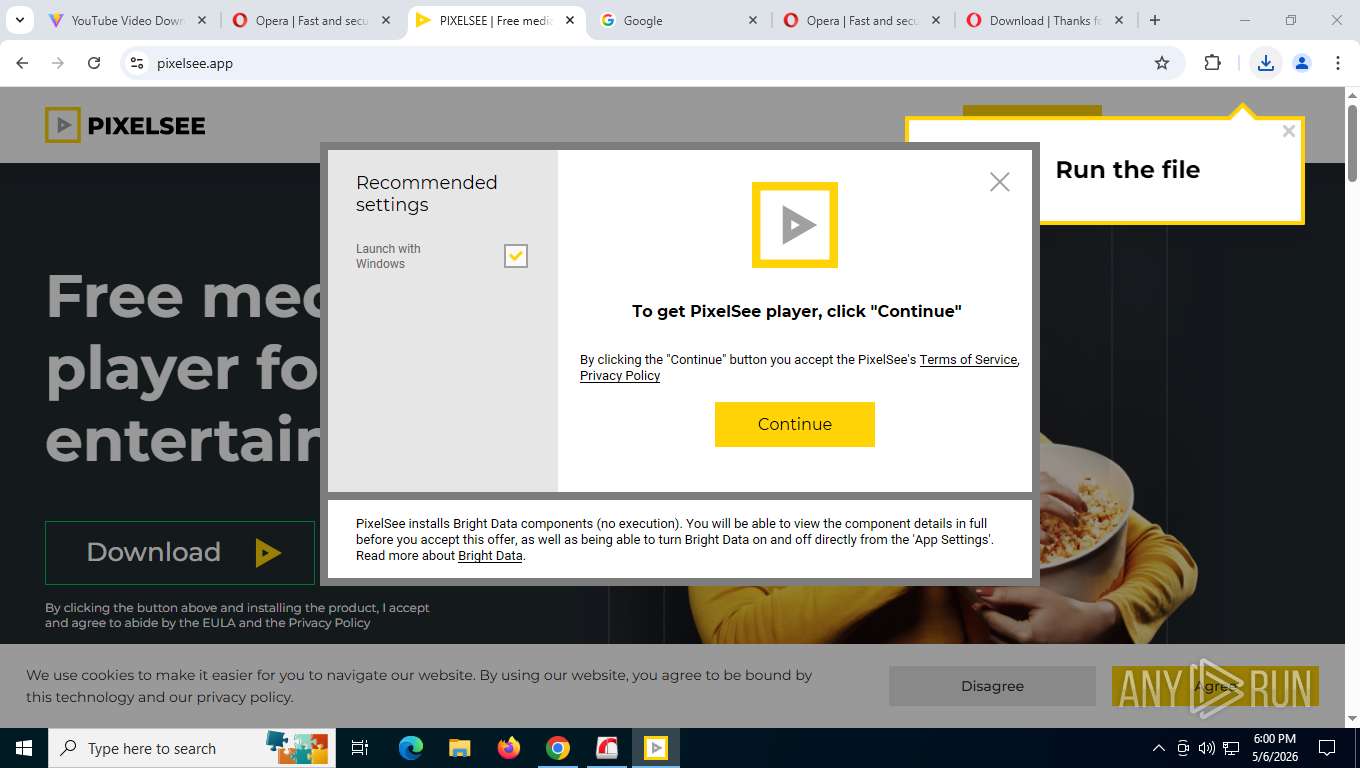
Task: Open the taskbar clock showing 6:00 PM
Action: pyautogui.click(x=1274, y=748)
